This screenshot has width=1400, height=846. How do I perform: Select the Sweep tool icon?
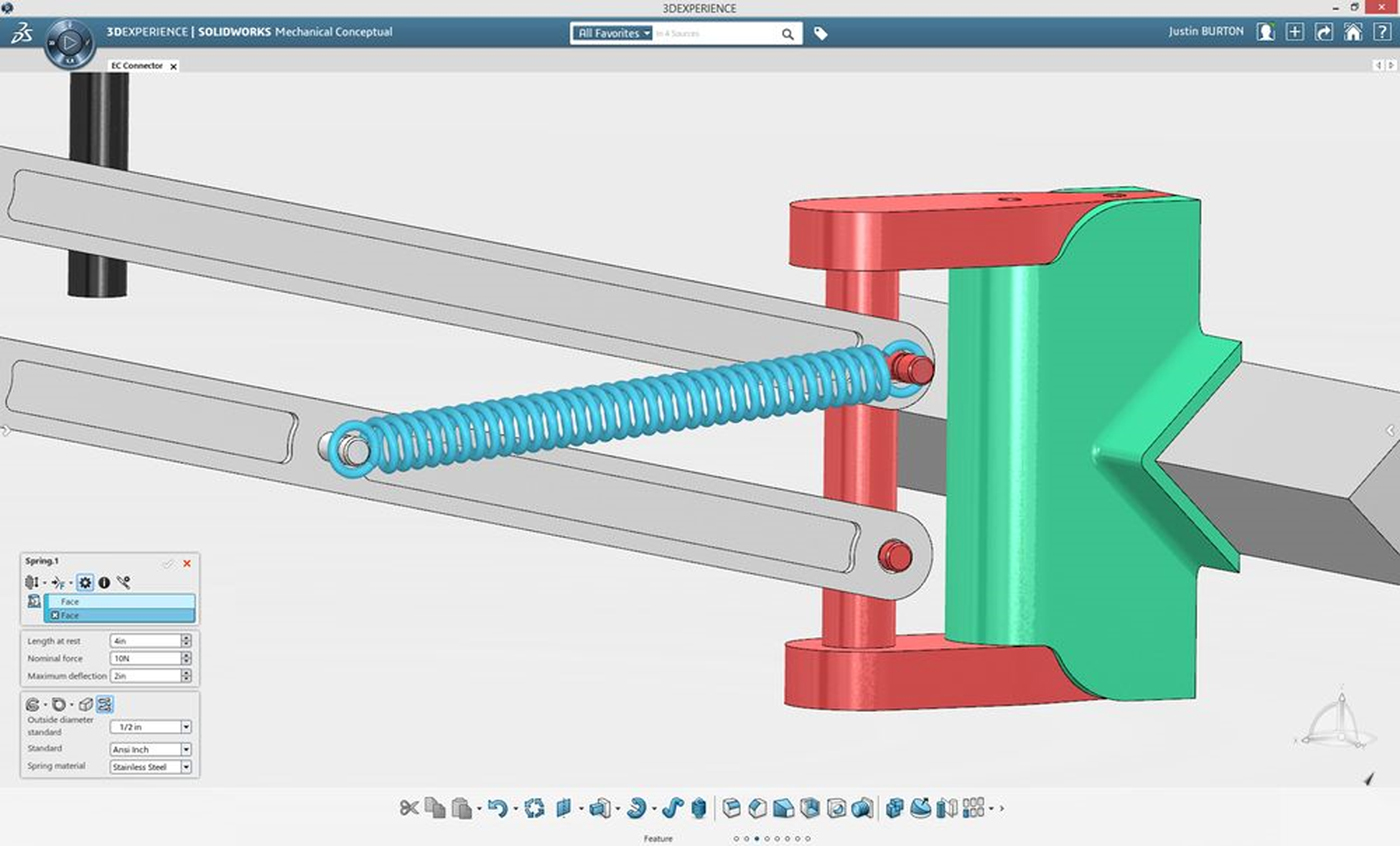672,808
